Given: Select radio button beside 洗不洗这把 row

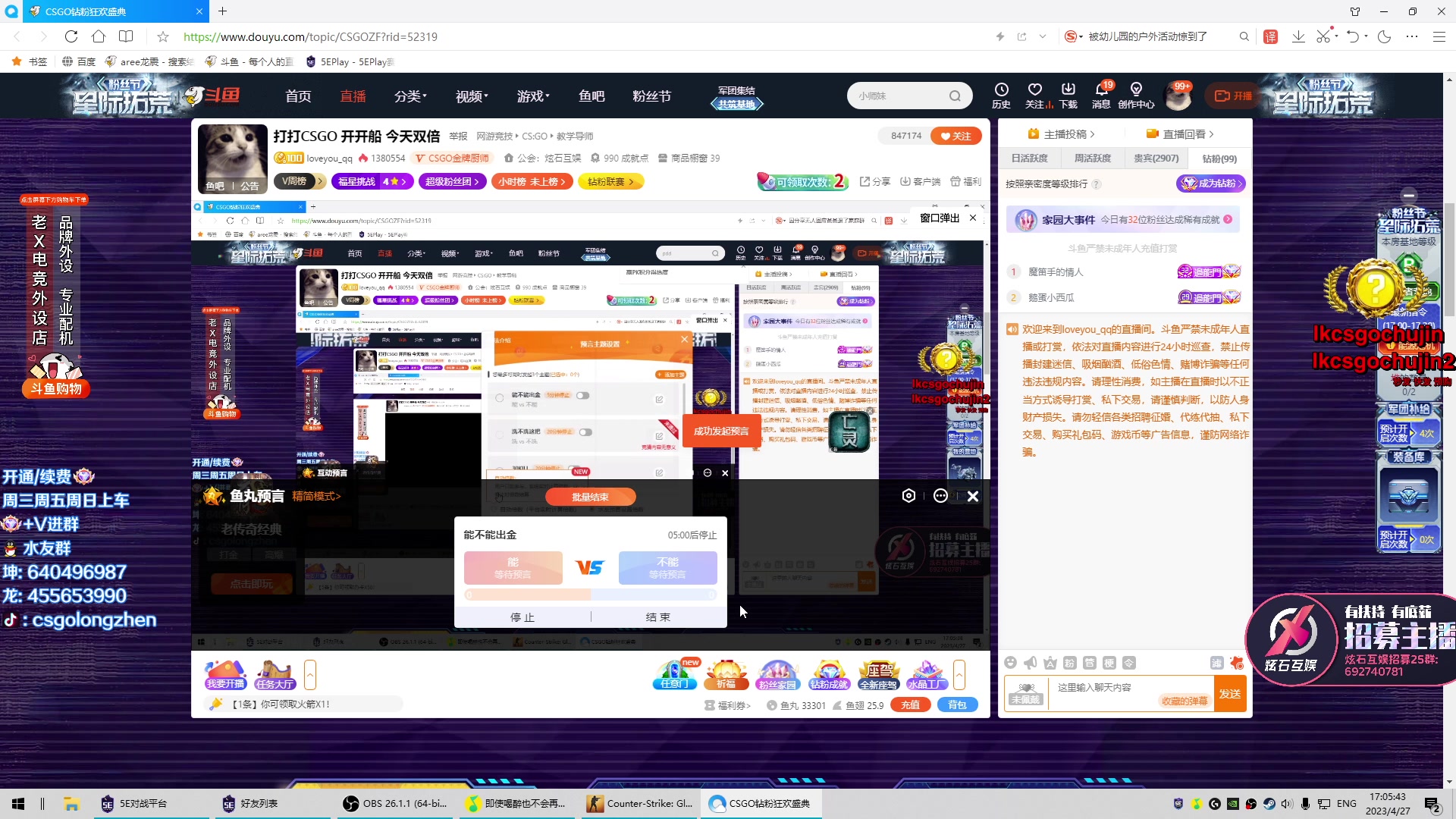Looking at the screenshot, I should click(x=499, y=435).
